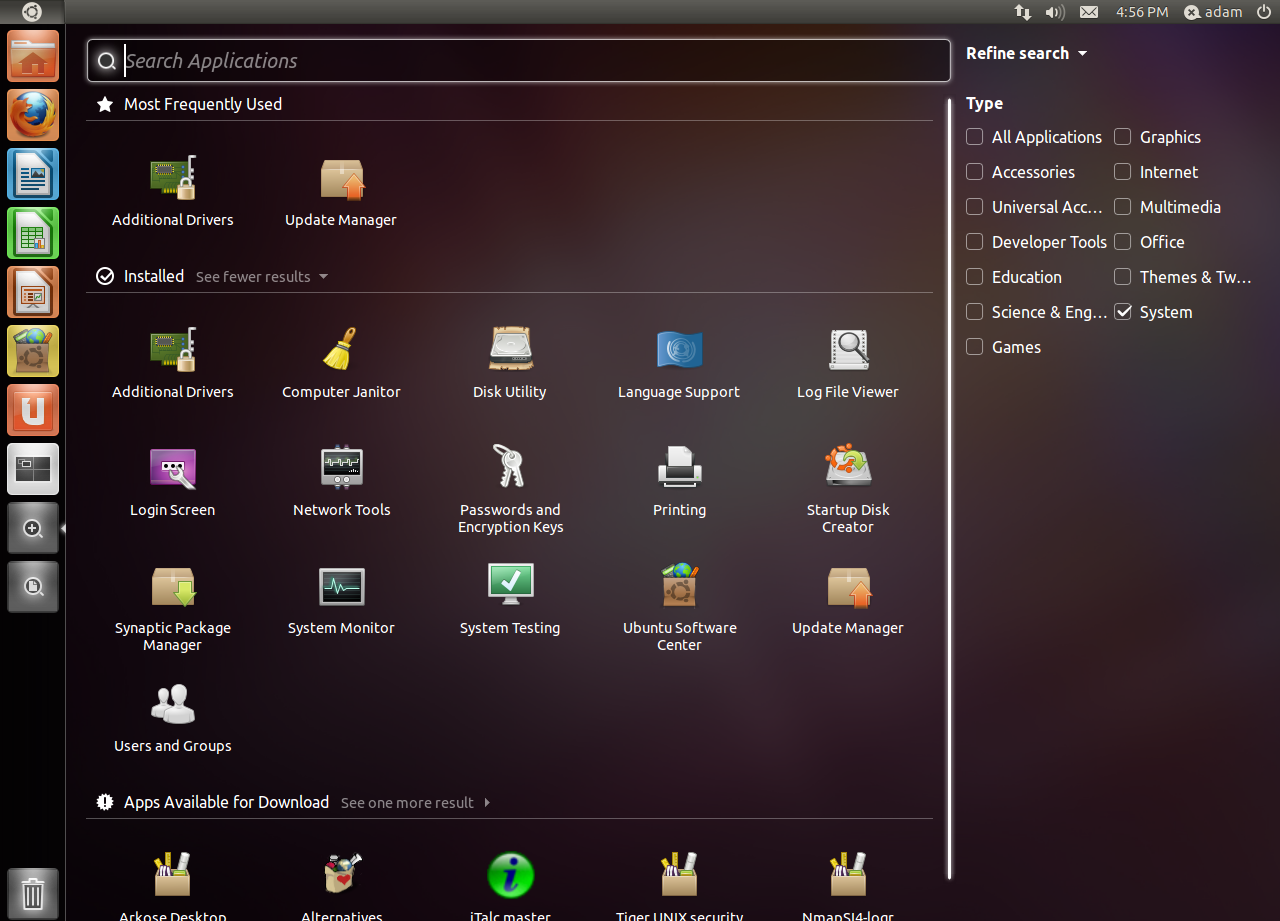This screenshot has height=921, width=1280.
Task: Open Ubuntu One from the launcher
Action: 33,410
